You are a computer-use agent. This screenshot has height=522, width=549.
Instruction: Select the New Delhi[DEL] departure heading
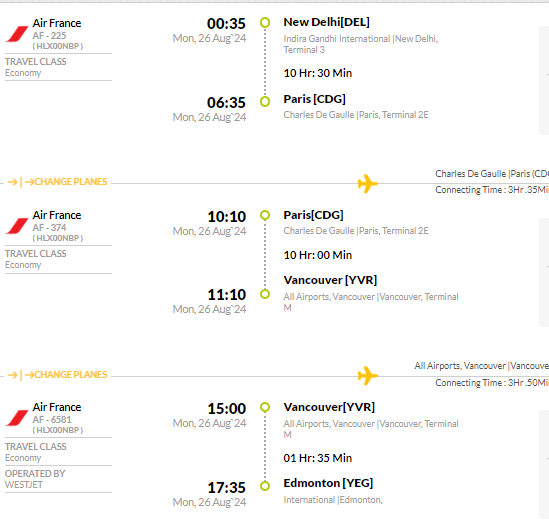coord(326,22)
